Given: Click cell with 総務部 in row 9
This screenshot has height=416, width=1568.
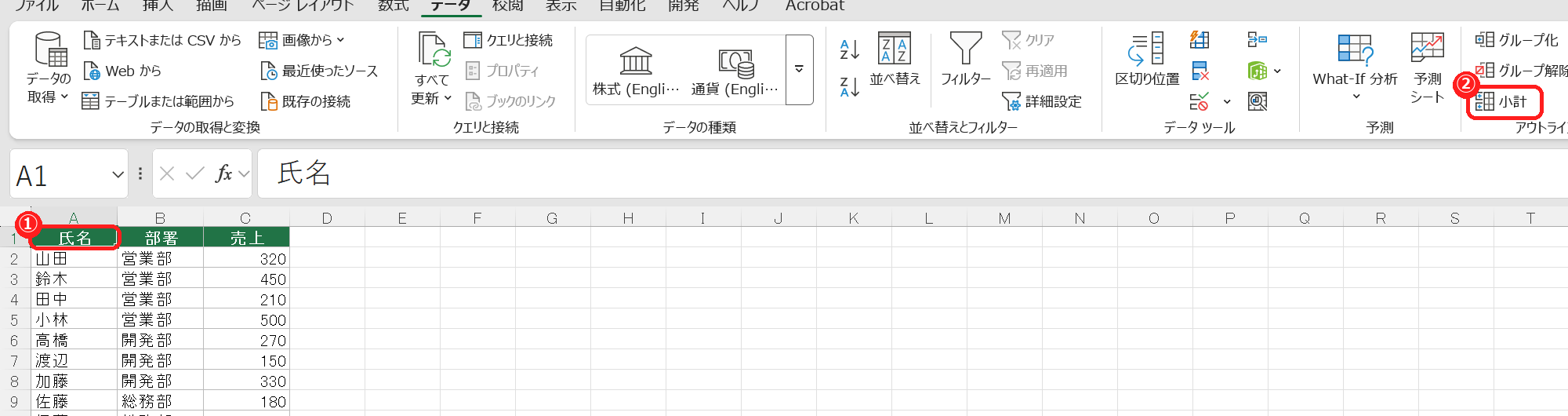Looking at the screenshot, I should tap(160, 401).
